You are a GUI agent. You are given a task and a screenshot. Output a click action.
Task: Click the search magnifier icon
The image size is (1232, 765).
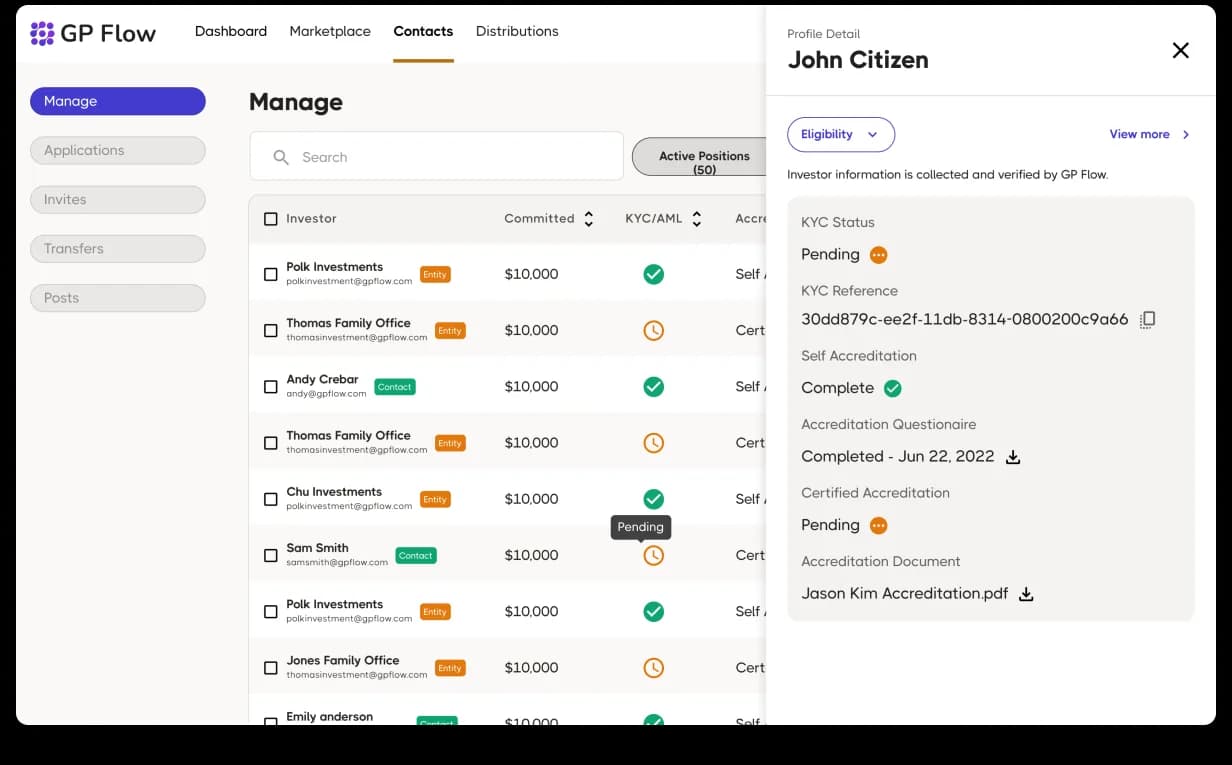pos(282,157)
